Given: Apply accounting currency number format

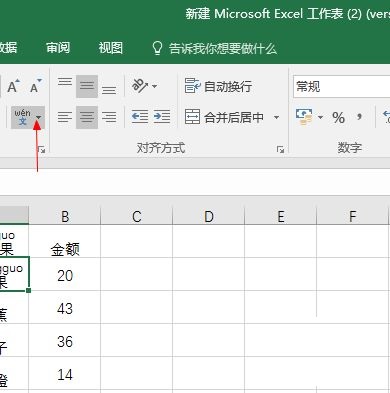Looking at the screenshot, I should coord(304,117).
